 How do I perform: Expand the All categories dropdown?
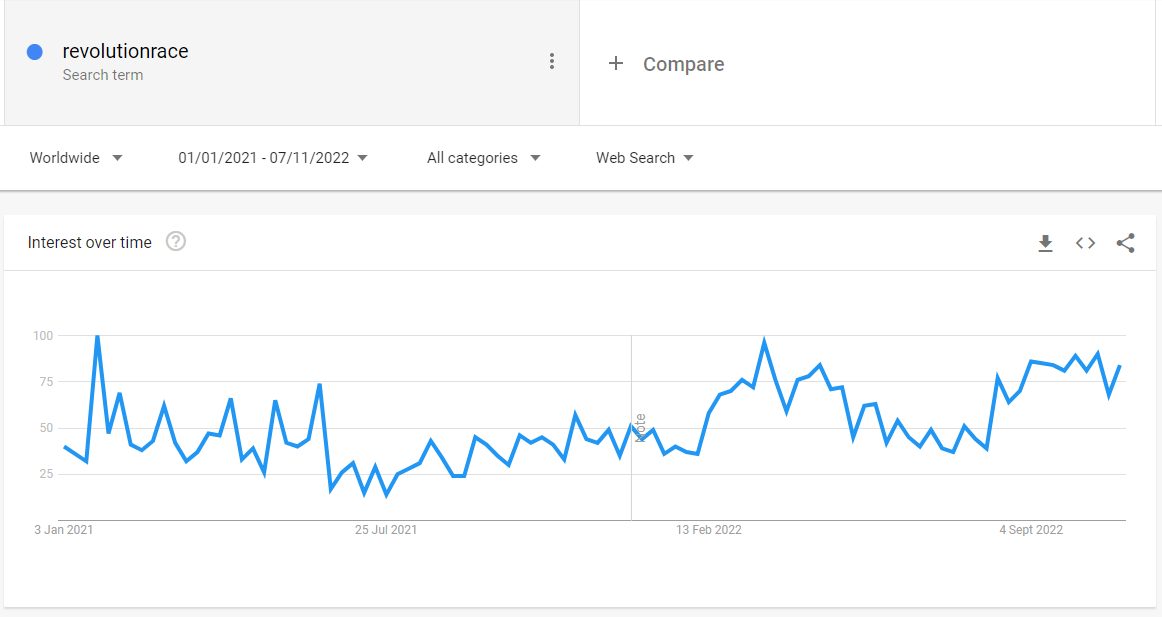click(483, 158)
